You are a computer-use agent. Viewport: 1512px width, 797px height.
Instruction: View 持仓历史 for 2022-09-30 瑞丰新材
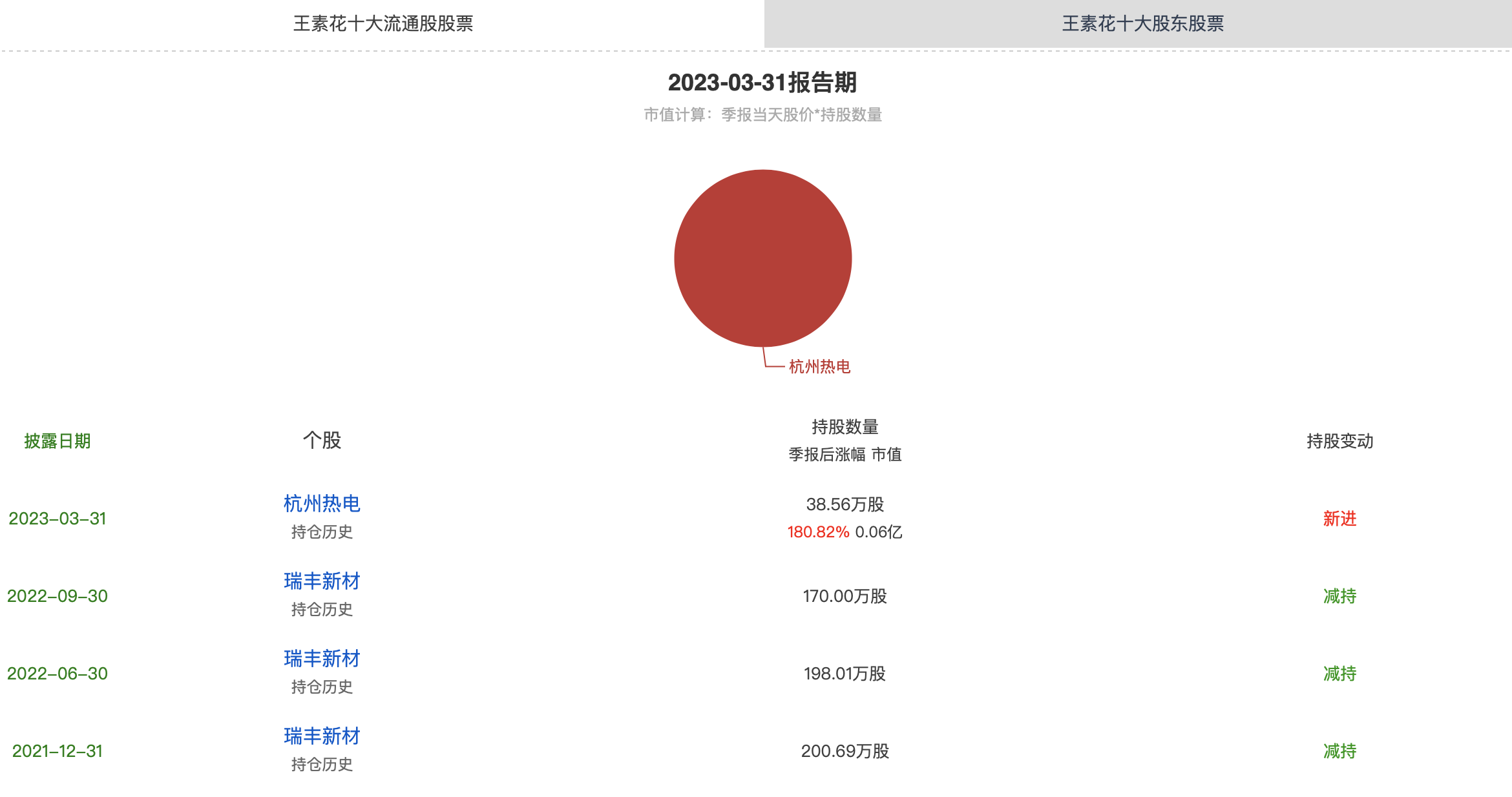coord(322,610)
